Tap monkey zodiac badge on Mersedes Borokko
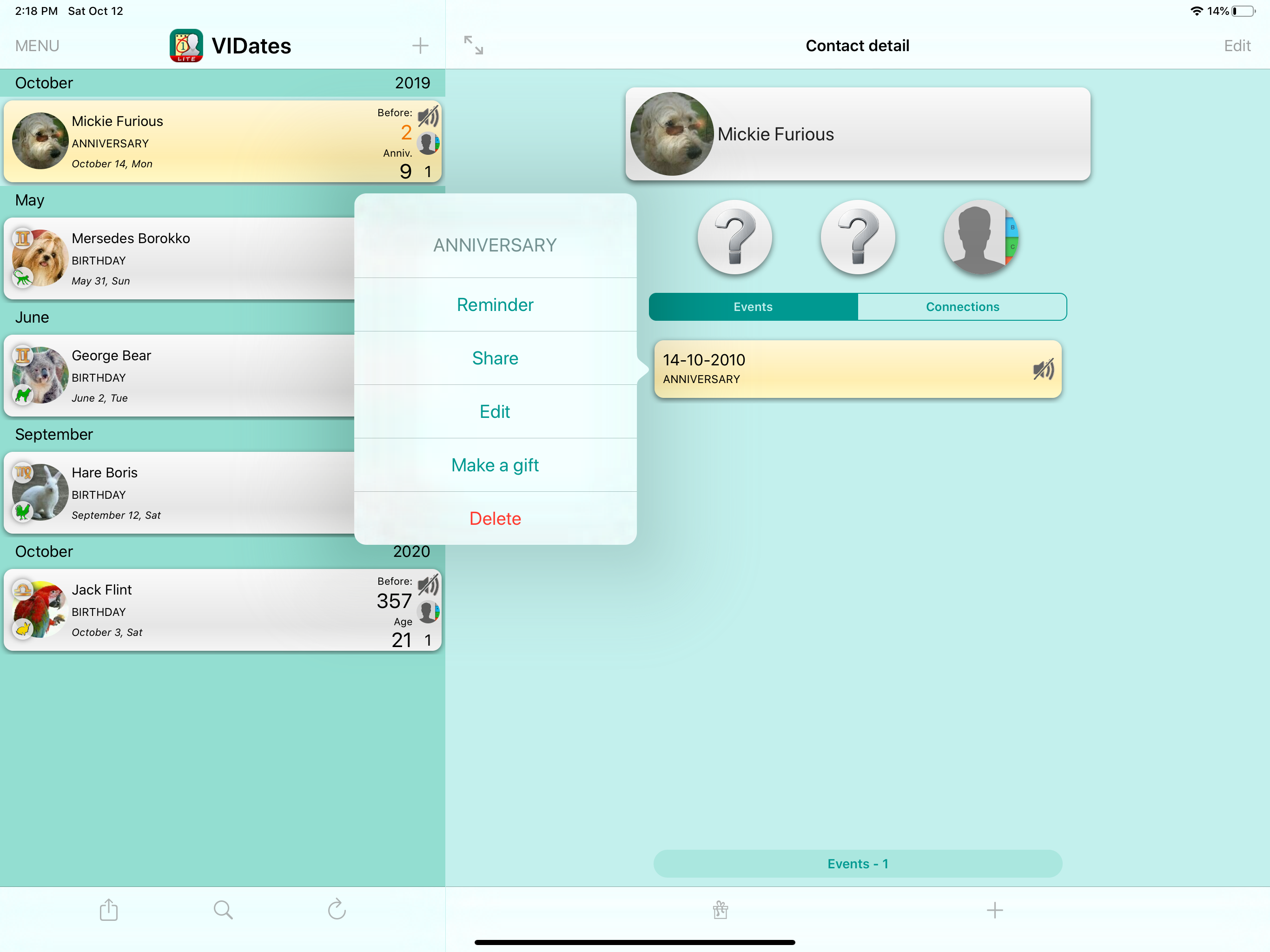This screenshot has width=1270, height=952. [23, 278]
